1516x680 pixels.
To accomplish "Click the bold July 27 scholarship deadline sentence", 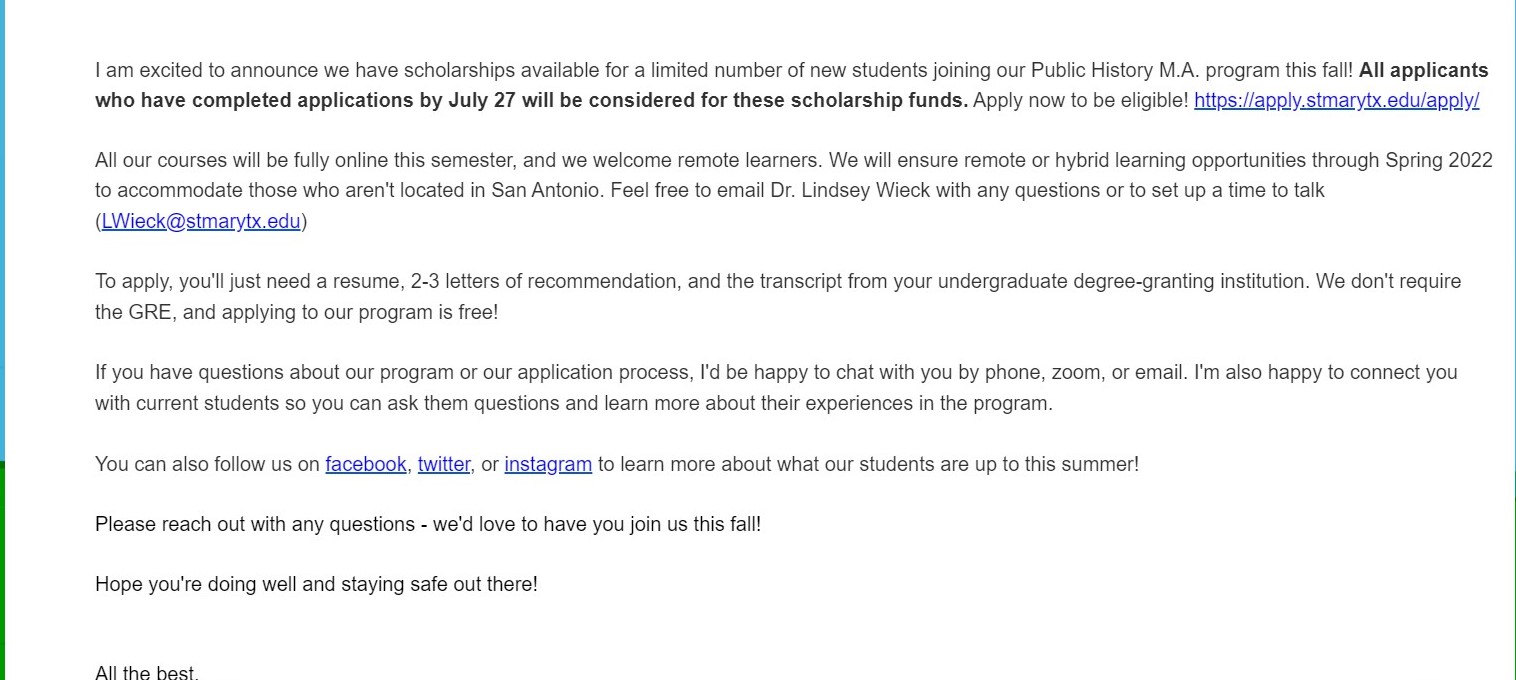I will click(x=530, y=101).
